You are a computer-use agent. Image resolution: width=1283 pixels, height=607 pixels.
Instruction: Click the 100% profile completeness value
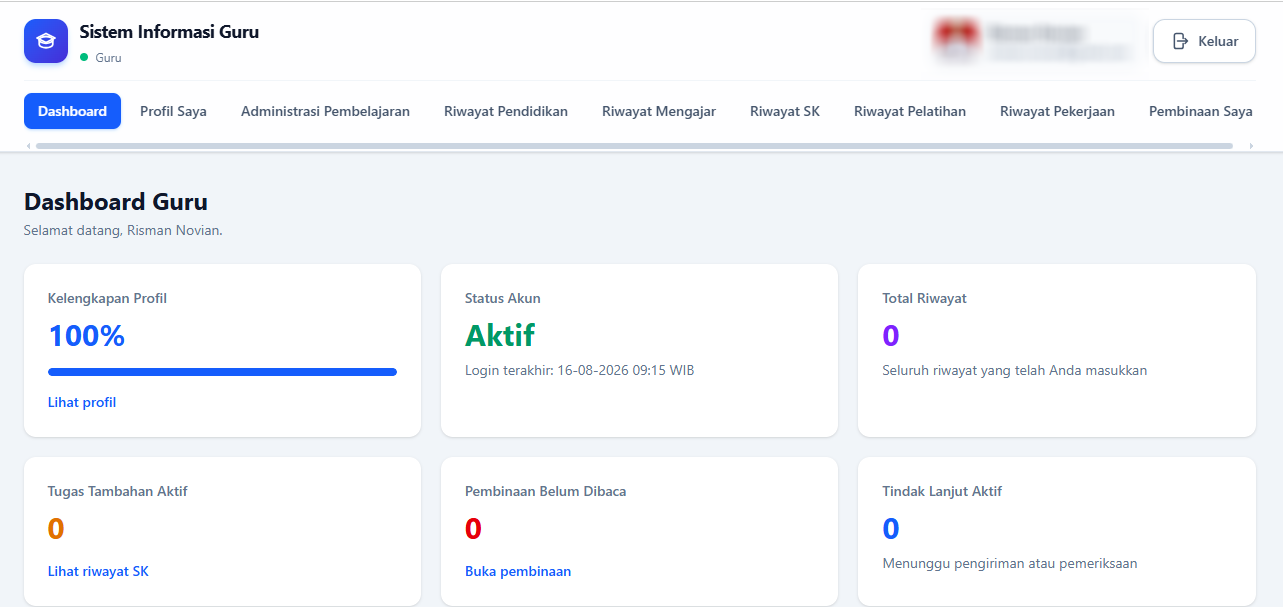pyautogui.click(x=86, y=336)
